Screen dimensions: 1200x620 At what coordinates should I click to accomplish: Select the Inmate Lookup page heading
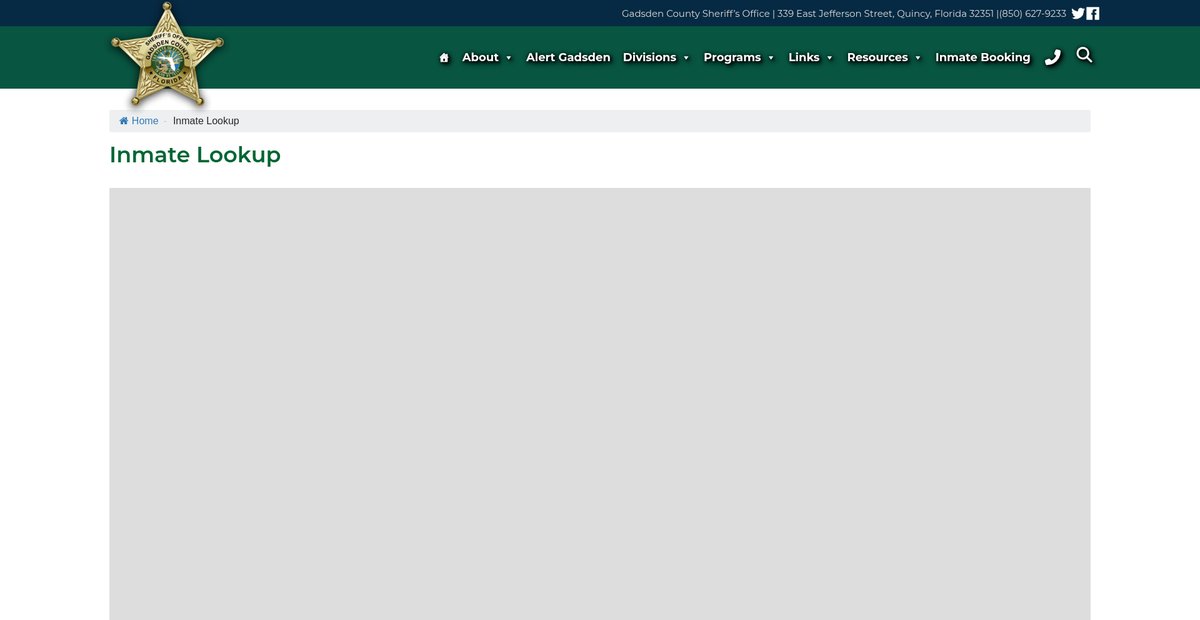click(x=195, y=155)
